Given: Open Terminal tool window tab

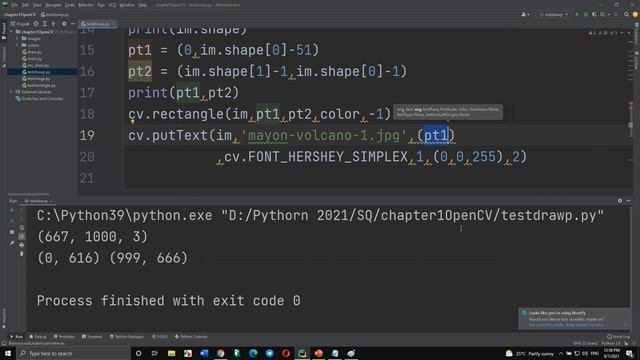Looking at the screenshot, I should [x=92, y=337].
